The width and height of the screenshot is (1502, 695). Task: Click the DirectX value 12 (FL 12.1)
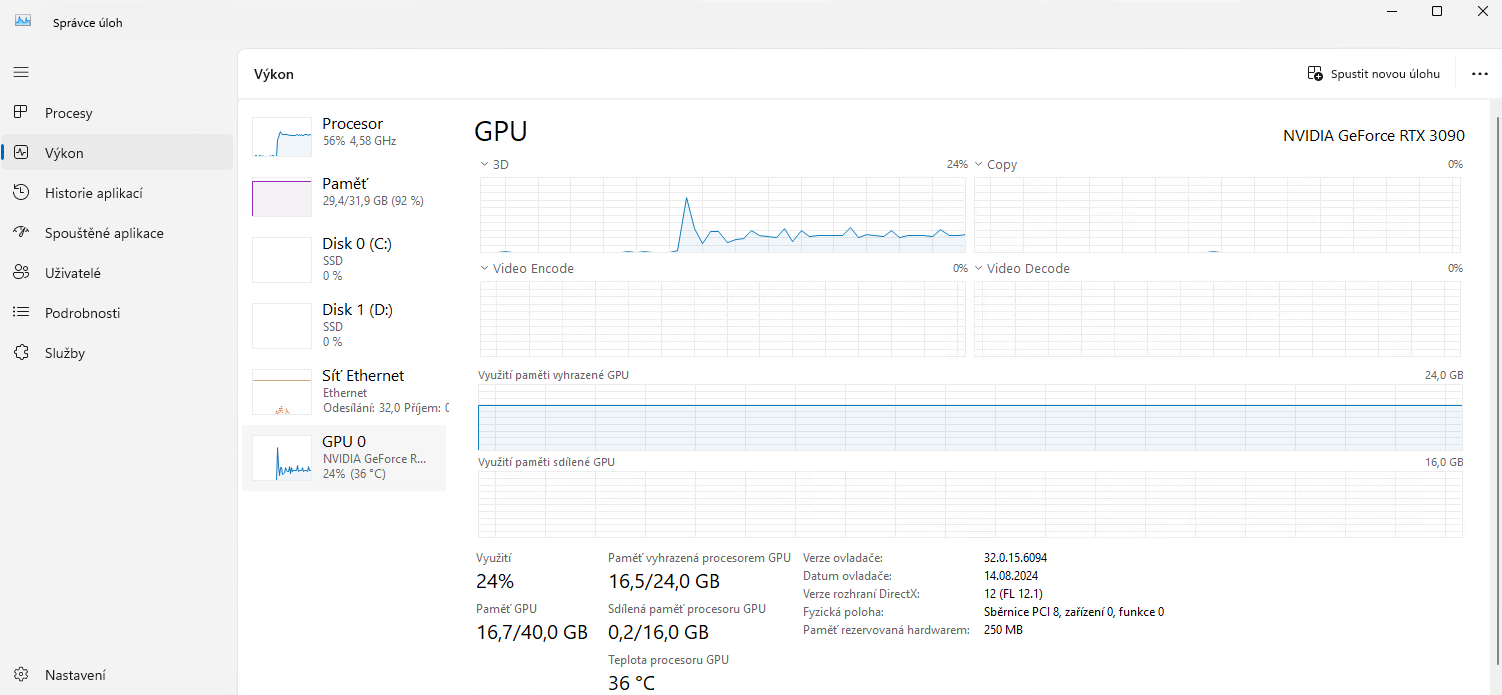(1014, 594)
